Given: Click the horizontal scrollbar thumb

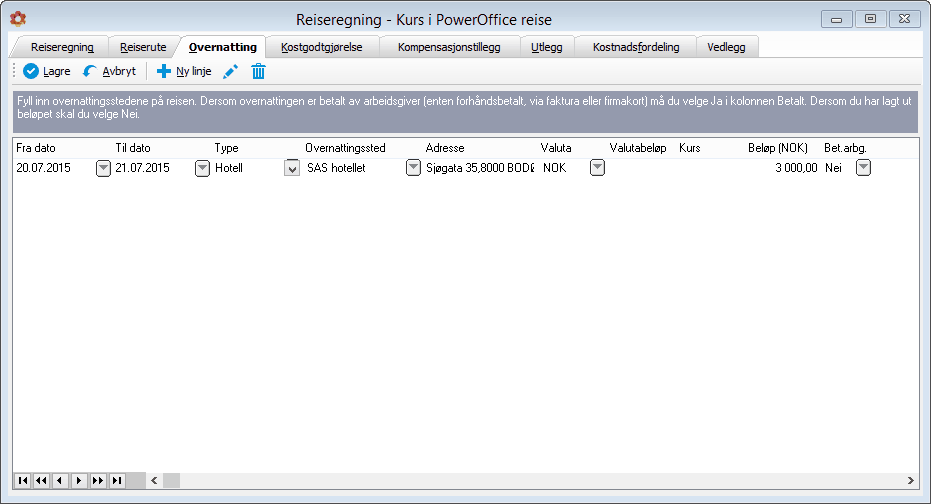Looking at the screenshot, I should click(172, 480).
